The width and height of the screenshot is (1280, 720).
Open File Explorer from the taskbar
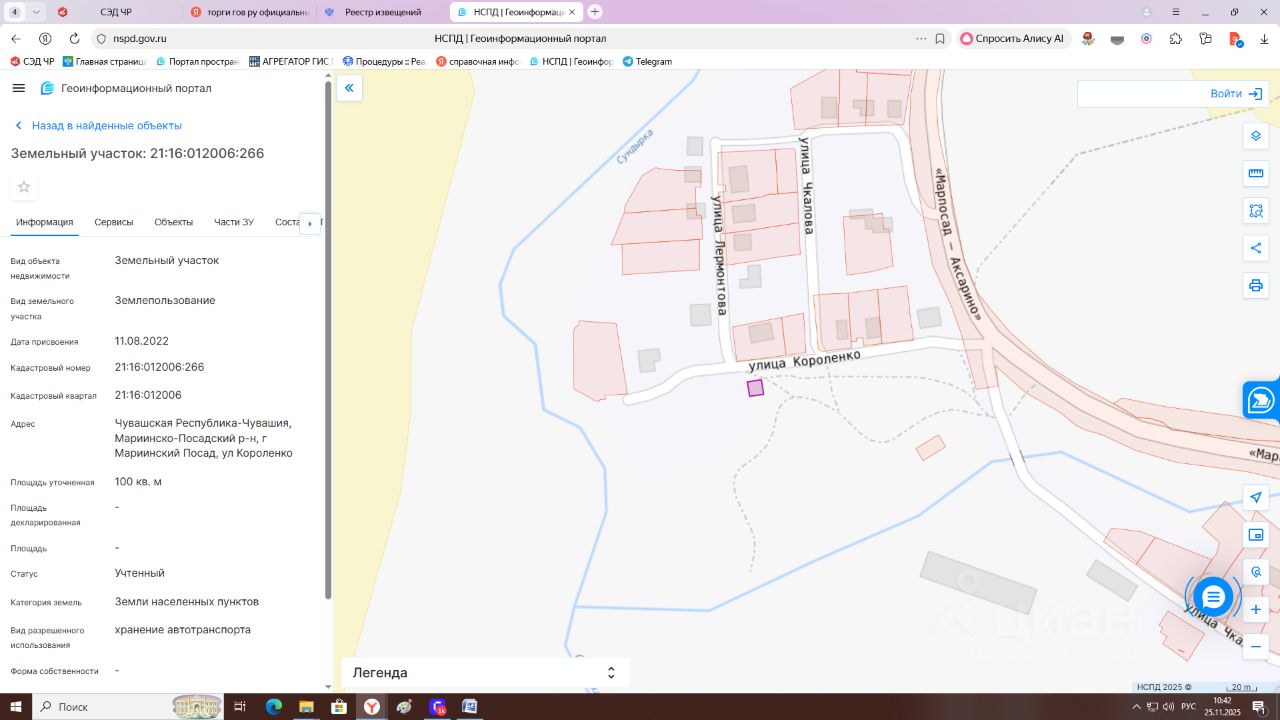(x=306, y=707)
